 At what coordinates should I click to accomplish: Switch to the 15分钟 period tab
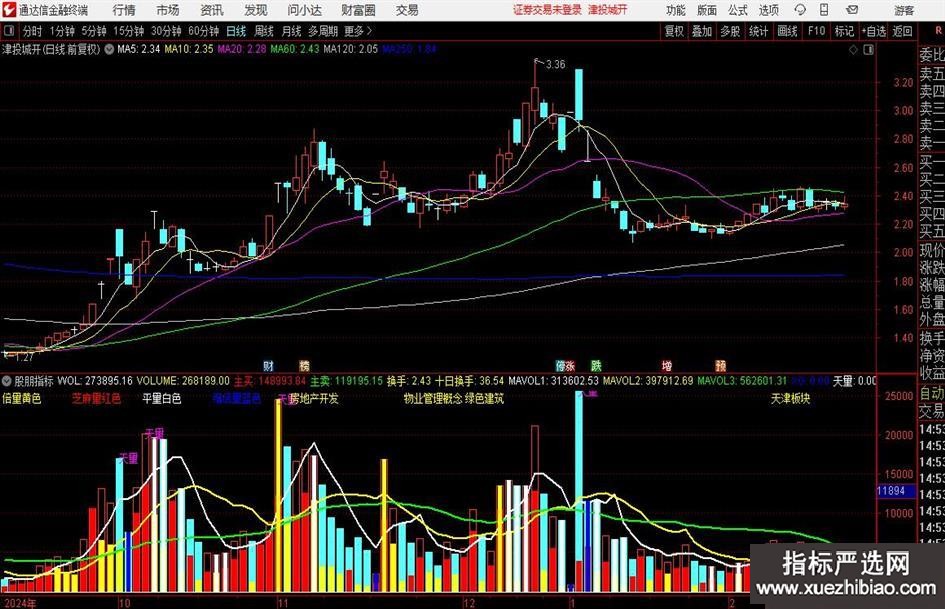(x=128, y=31)
